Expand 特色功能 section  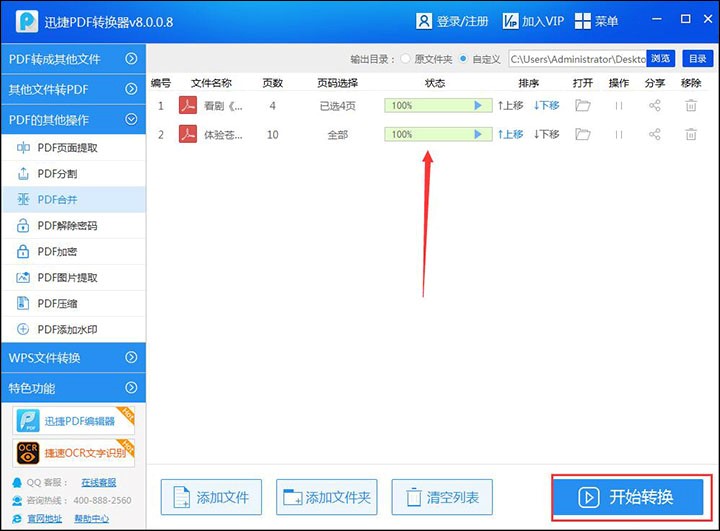point(73,388)
